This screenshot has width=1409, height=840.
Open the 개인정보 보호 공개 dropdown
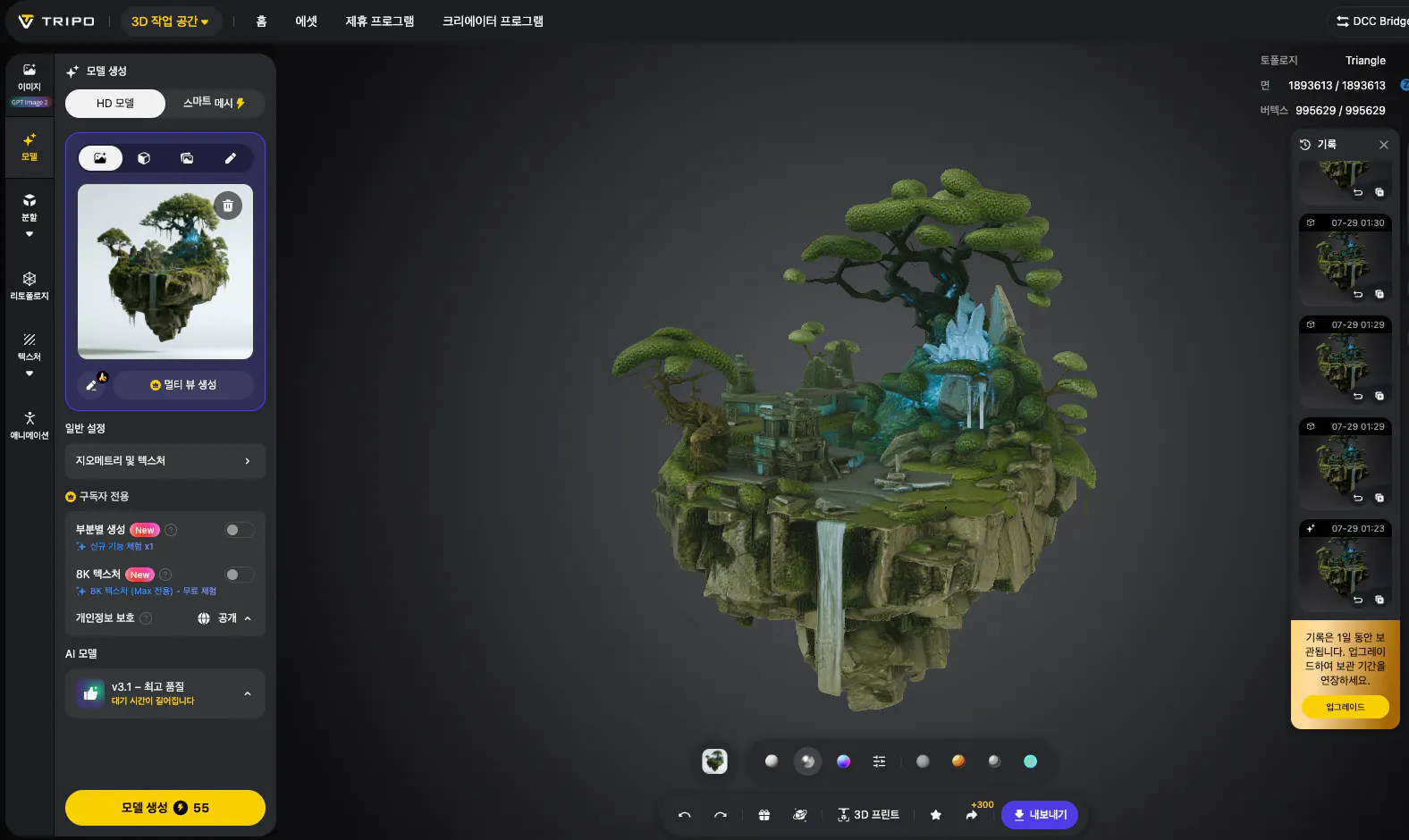coord(224,618)
